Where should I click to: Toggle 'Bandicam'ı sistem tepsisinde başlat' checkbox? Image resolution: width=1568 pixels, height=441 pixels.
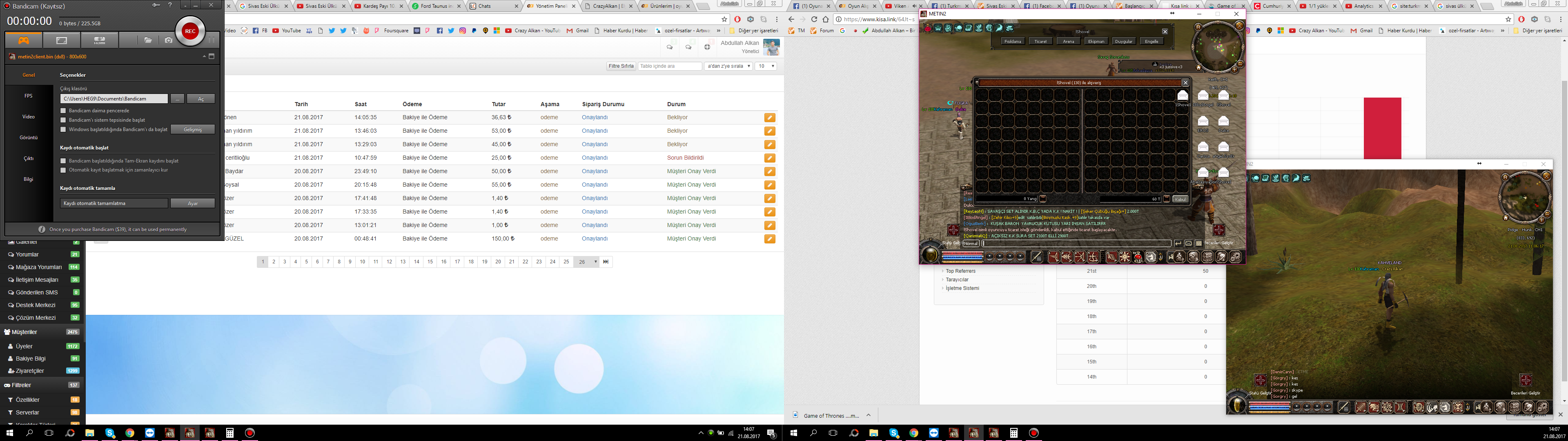pyautogui.click(x=63, y=120)
